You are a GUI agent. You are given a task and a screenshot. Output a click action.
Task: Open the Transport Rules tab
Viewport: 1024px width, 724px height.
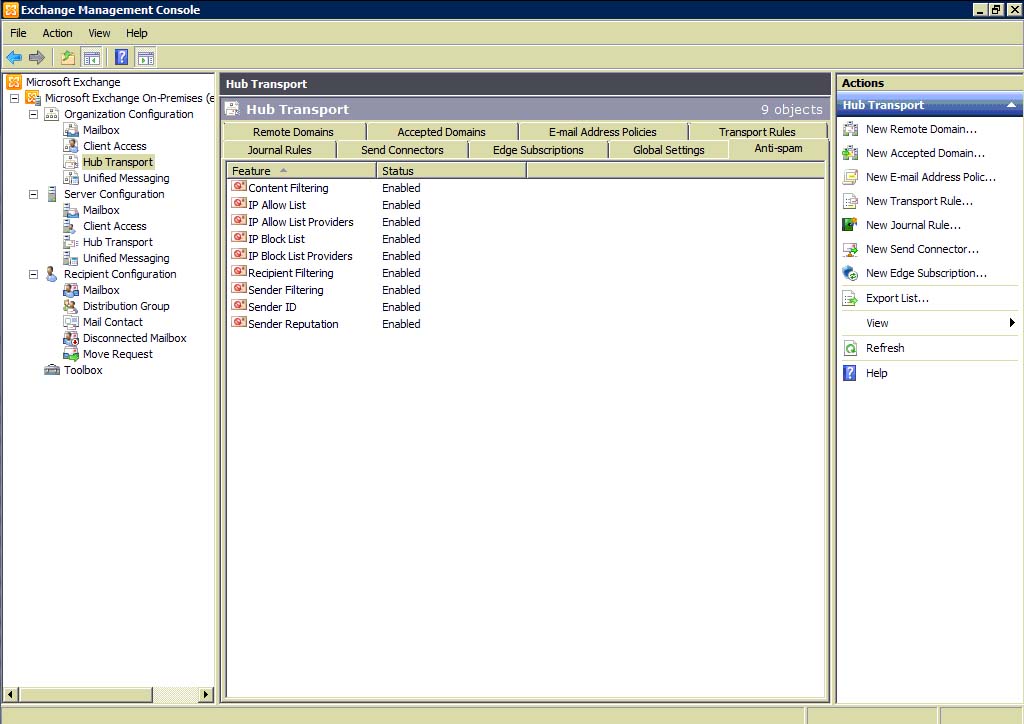(x=757, y=132)
